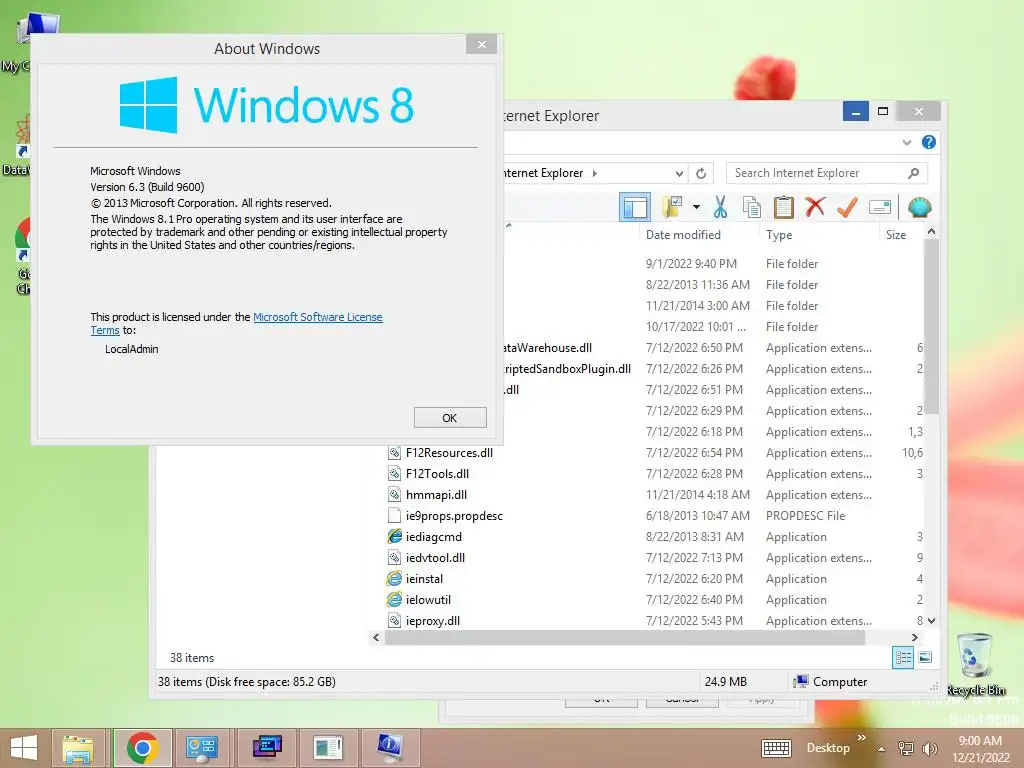Click OK in About Windows dialog

coord(450,418)
